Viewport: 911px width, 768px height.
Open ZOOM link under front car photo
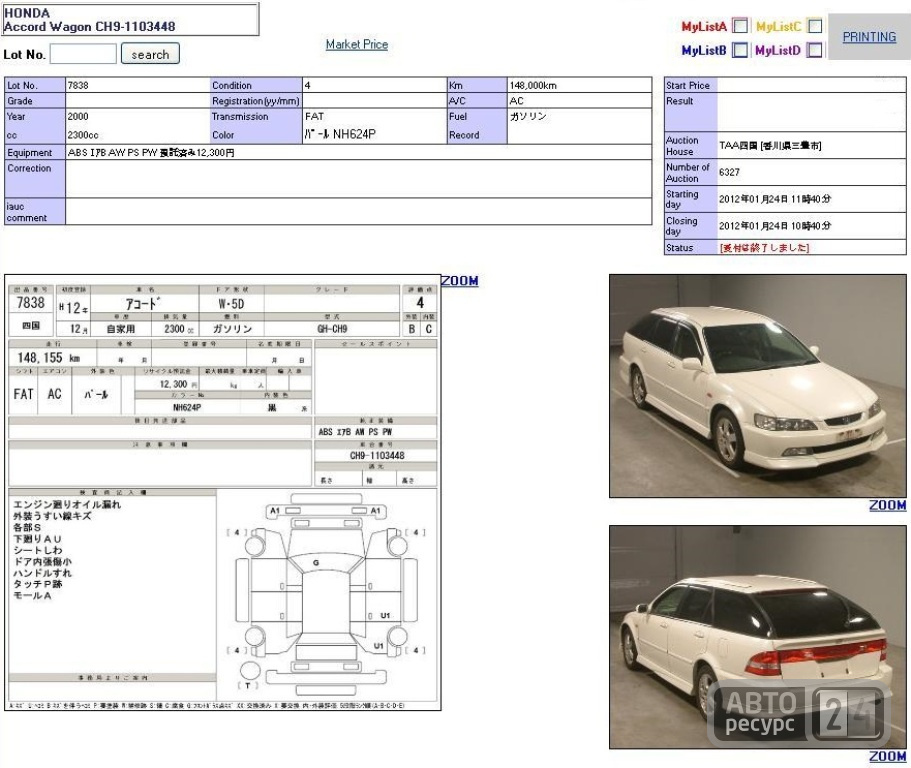[x=887, y=505]
